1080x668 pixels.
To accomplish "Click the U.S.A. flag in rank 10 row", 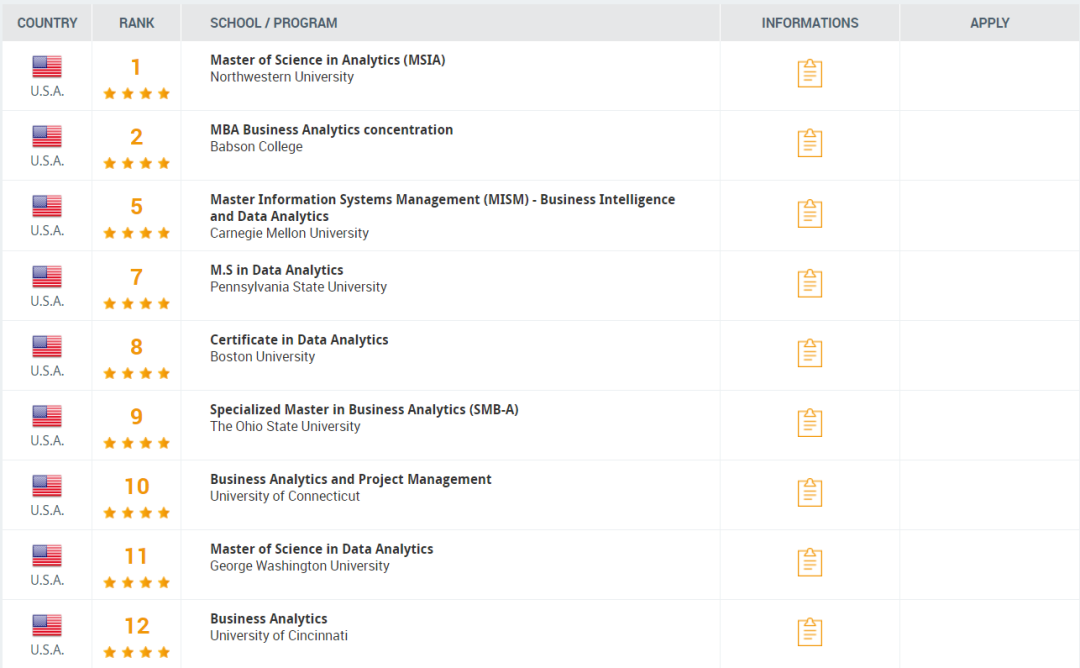I will [47, 486].
